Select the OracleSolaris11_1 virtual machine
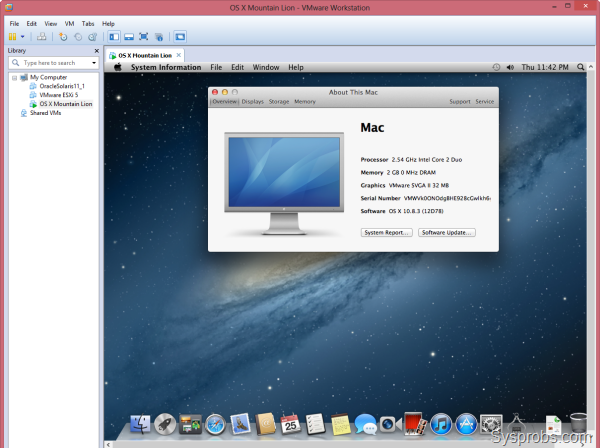 coord(62,86)
